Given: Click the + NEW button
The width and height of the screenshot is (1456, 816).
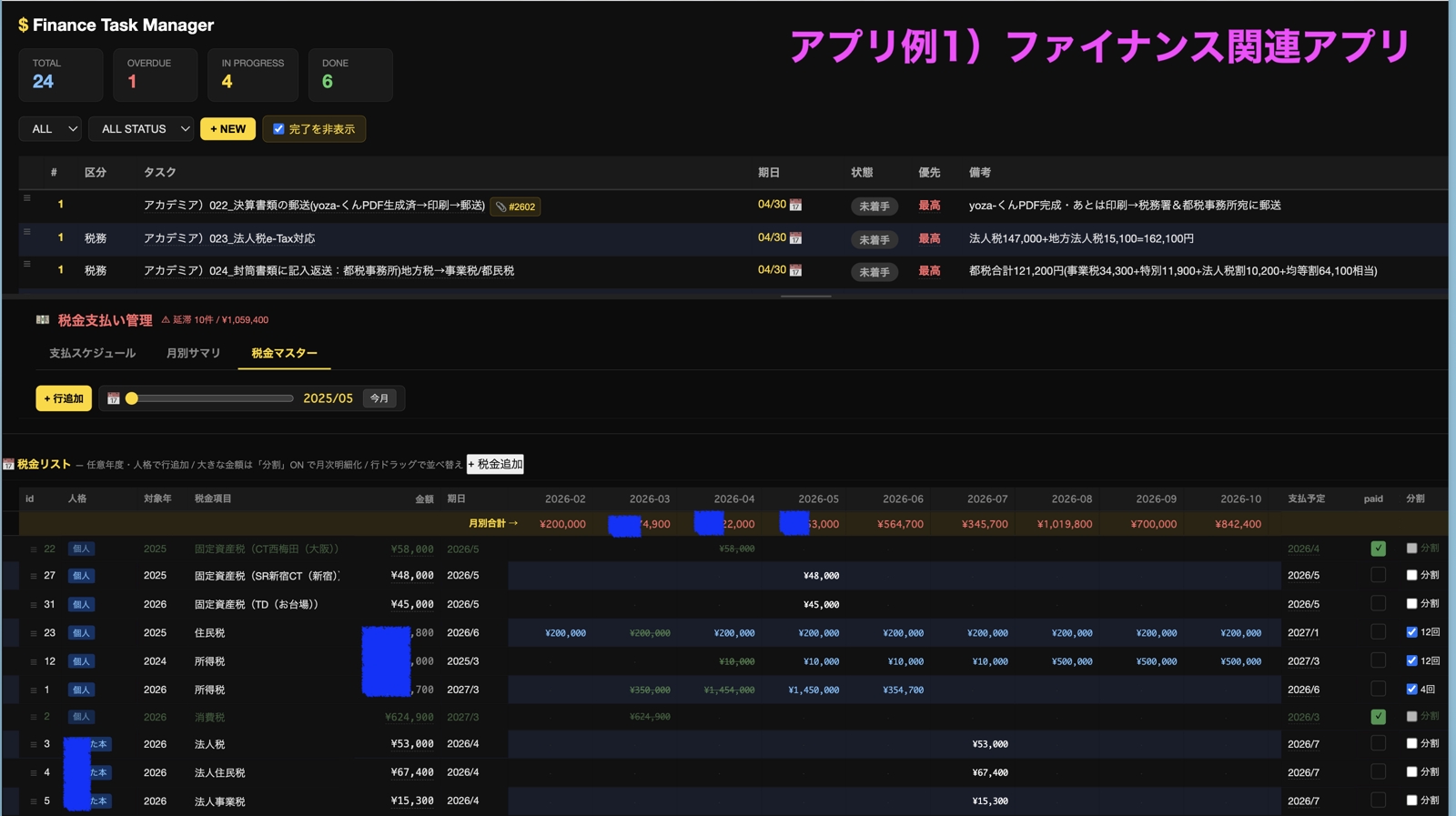Looking at the screenshot, I should (227, 129).
